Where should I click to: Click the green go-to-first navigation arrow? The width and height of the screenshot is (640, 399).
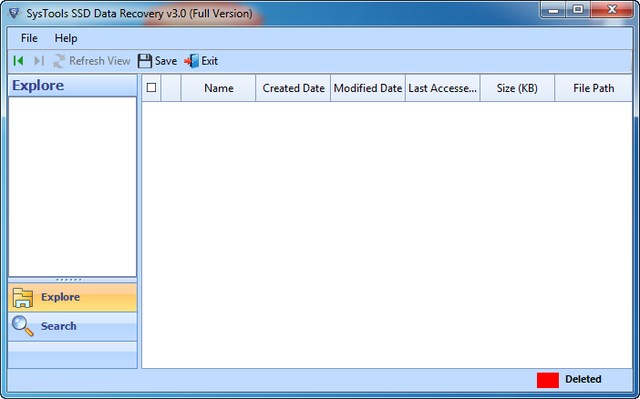(18, 61)
